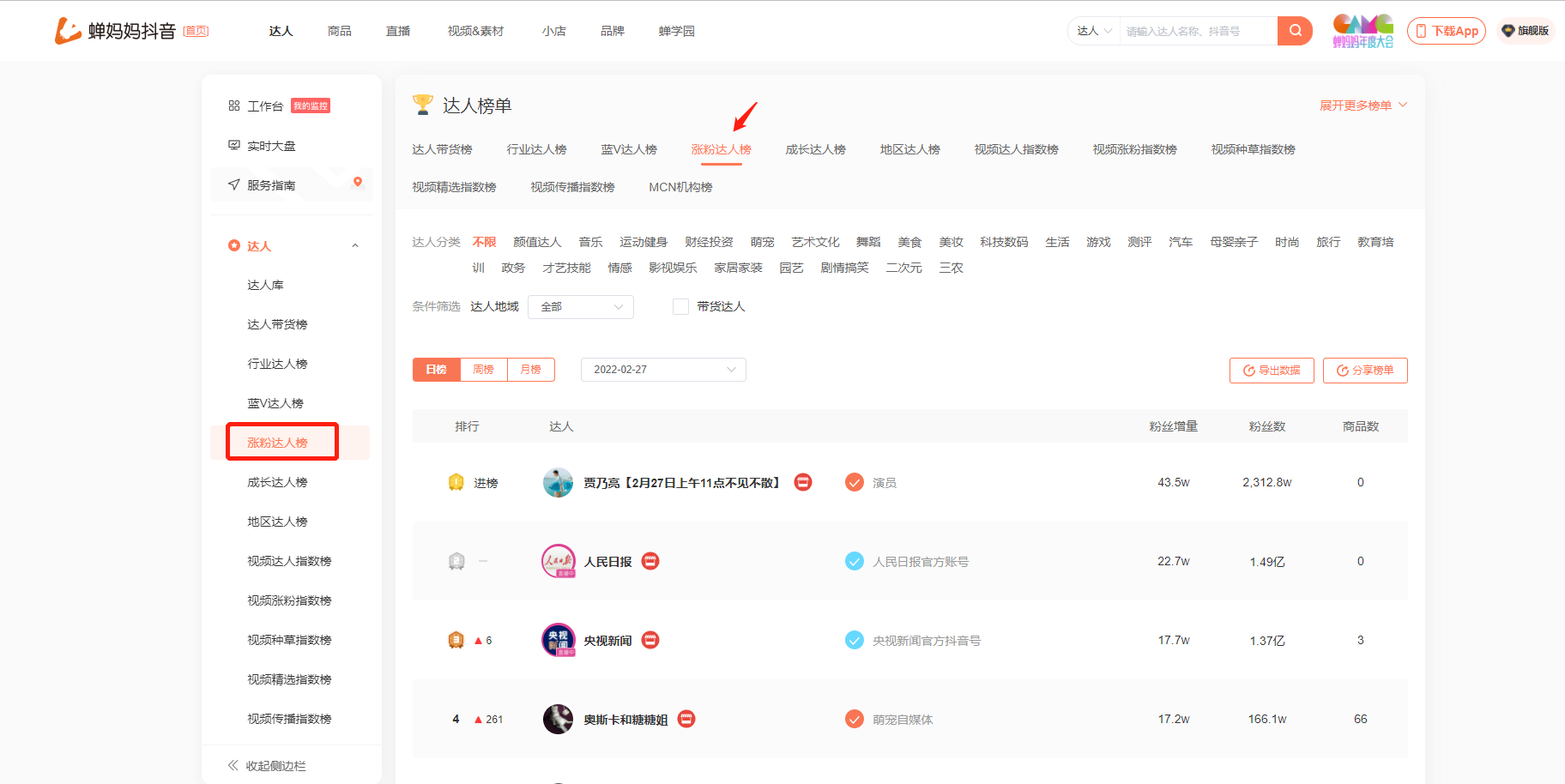1565x784 pixels.
Task: Select the 日榜 daily ranking toggle
Action: [x=437, y=370]
